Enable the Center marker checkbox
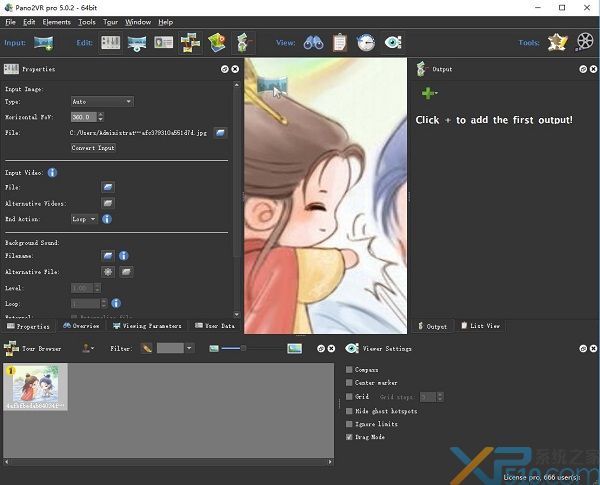600x485 pixels. 349,382
